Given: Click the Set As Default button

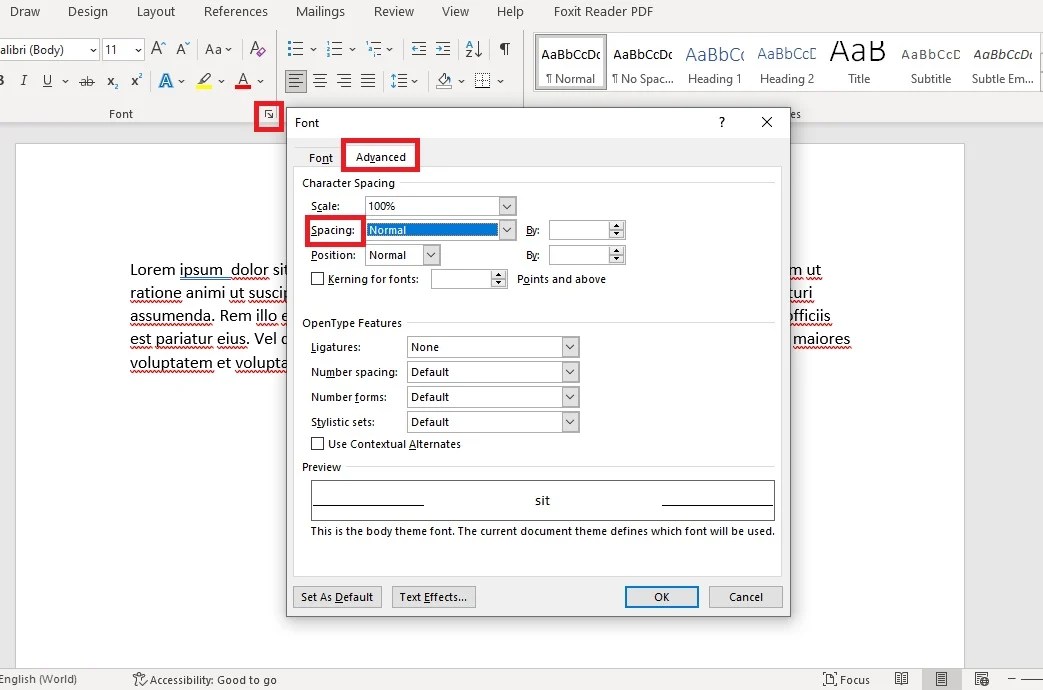Looking at the screenshot, I should [x=337, y=596].
